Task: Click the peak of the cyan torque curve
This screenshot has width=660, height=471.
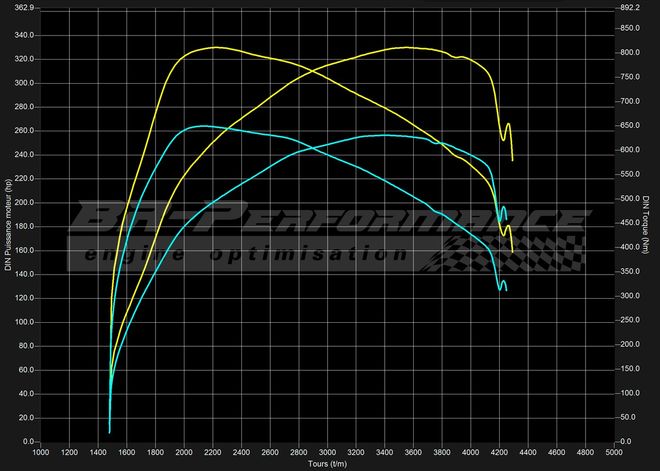Action: tap(203, 126)
